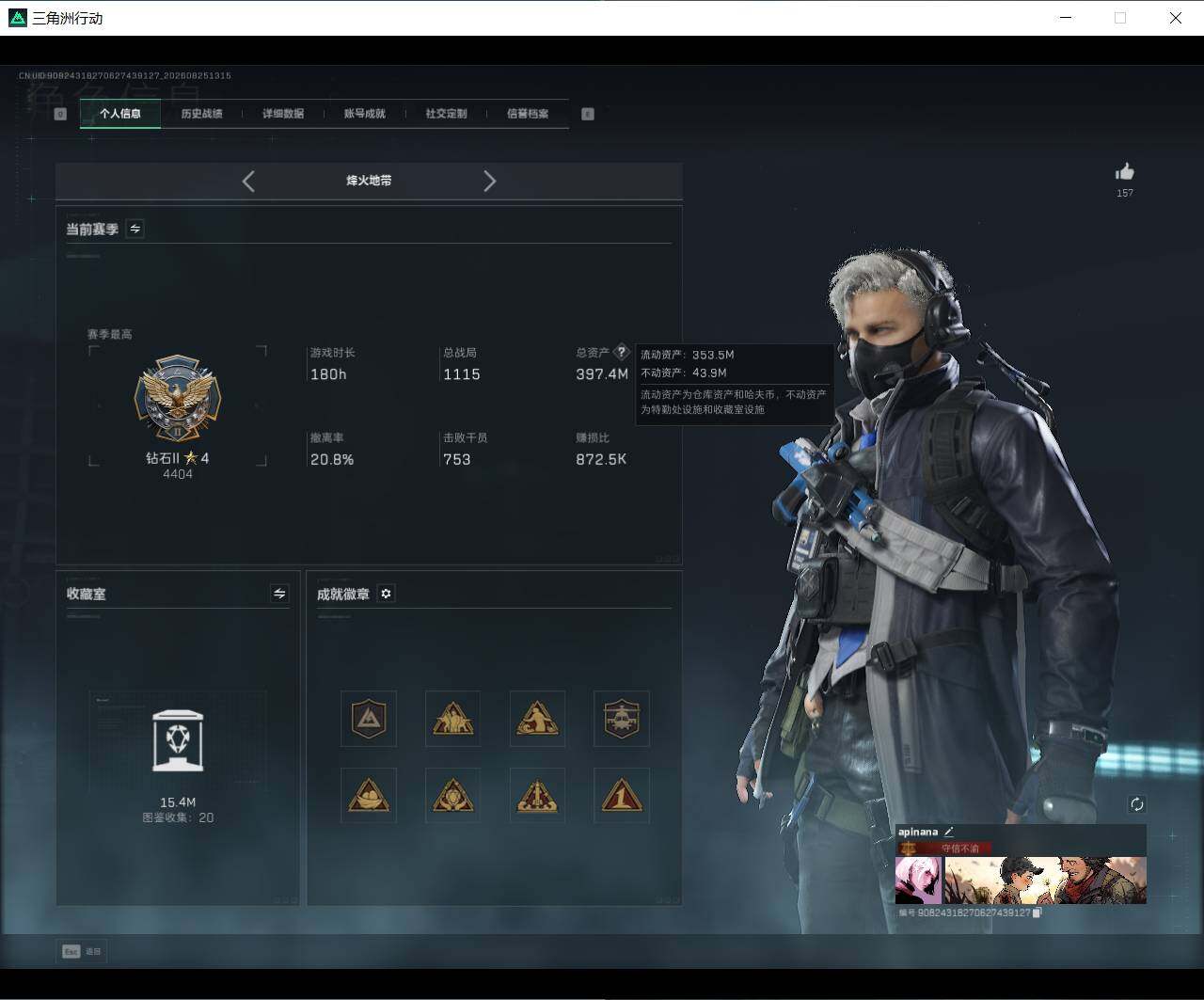Copy the player ID number with copy icon
1204x1000 pixels.
point(1037,913)
